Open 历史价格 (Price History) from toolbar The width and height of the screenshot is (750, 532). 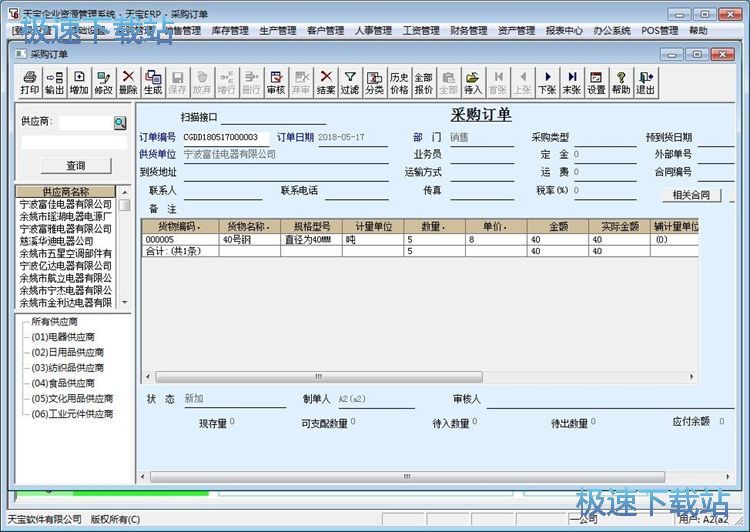pos(399,82)
